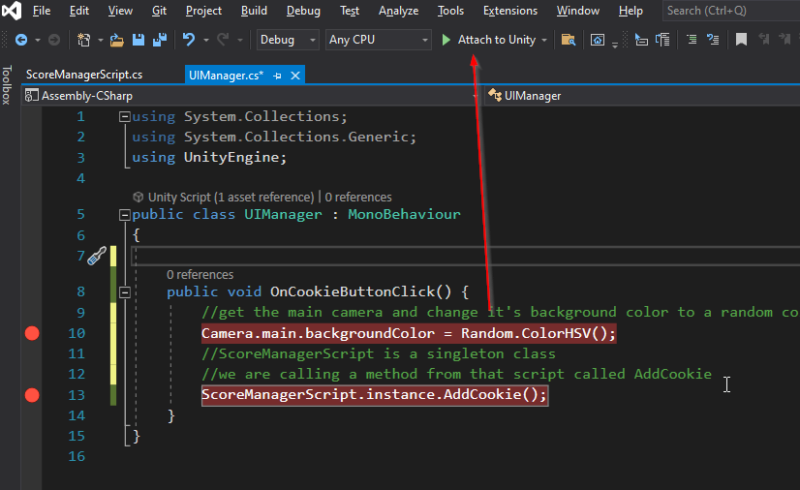This screenshot has width=800, height=490.
Task: Place cursor on empty line 7
Action: 465,256
